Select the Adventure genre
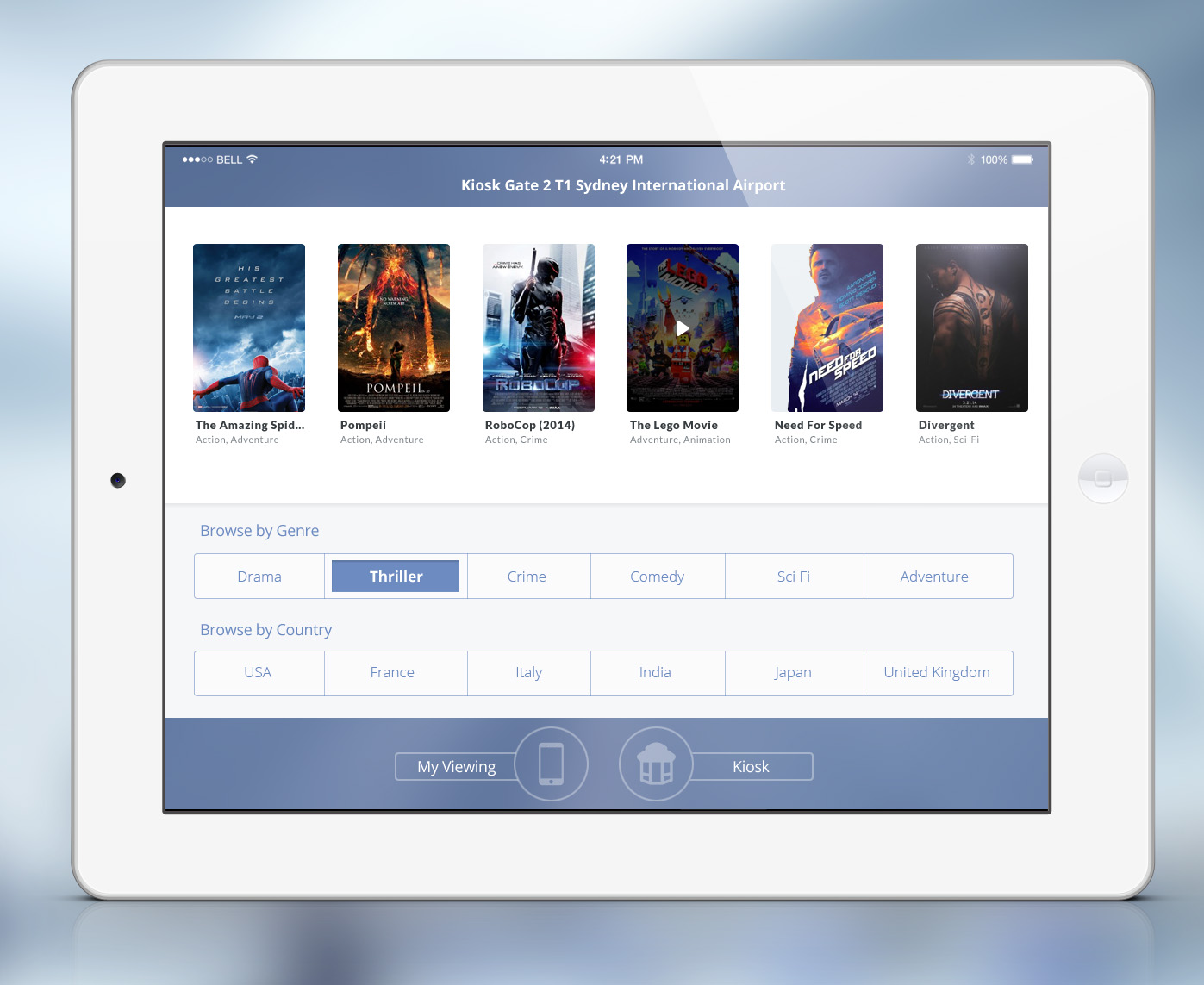1204x985 pixels. [938, 577]
